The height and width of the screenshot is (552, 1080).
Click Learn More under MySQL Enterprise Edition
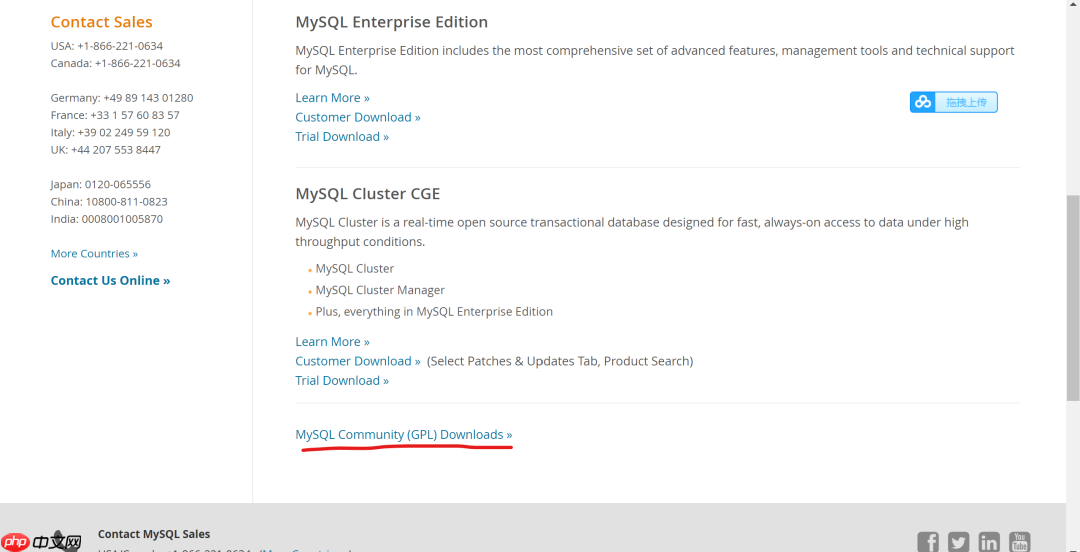point(332,98)
